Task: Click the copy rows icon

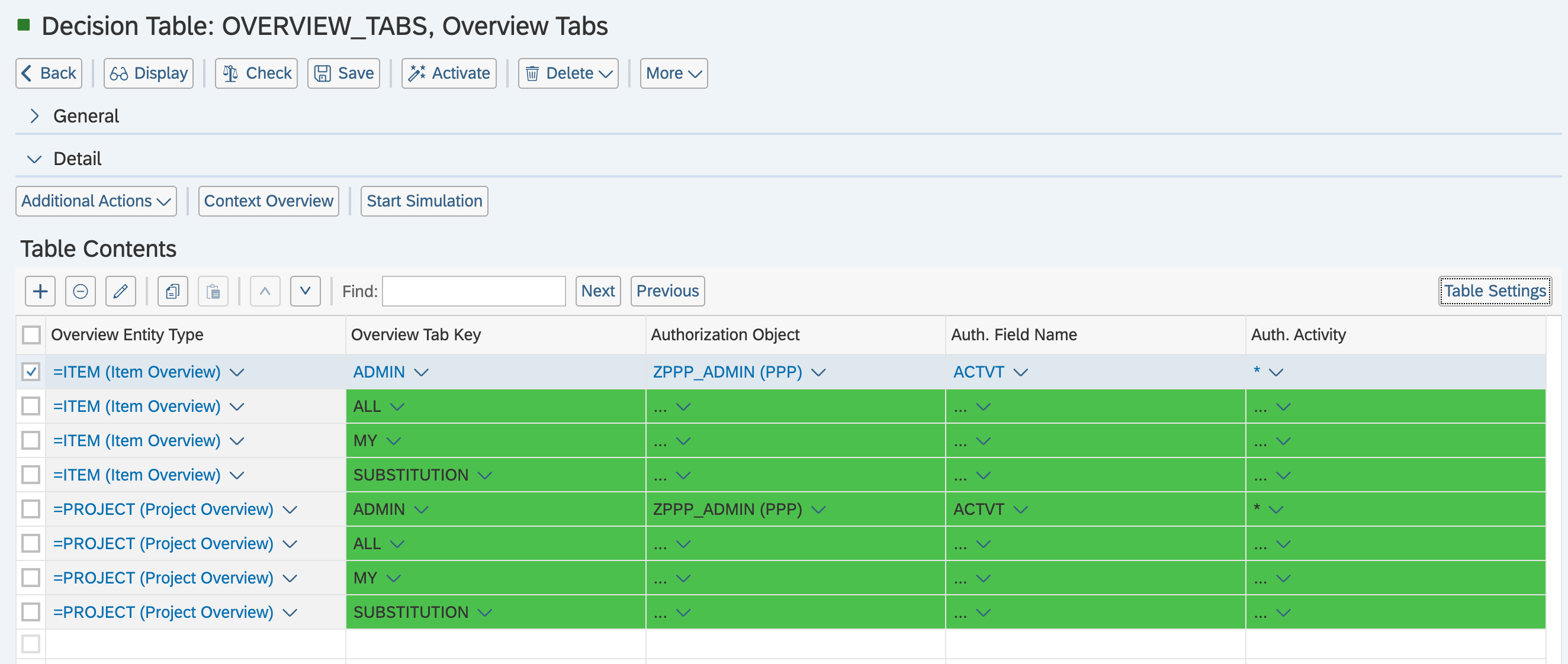Action: point(173,291)
